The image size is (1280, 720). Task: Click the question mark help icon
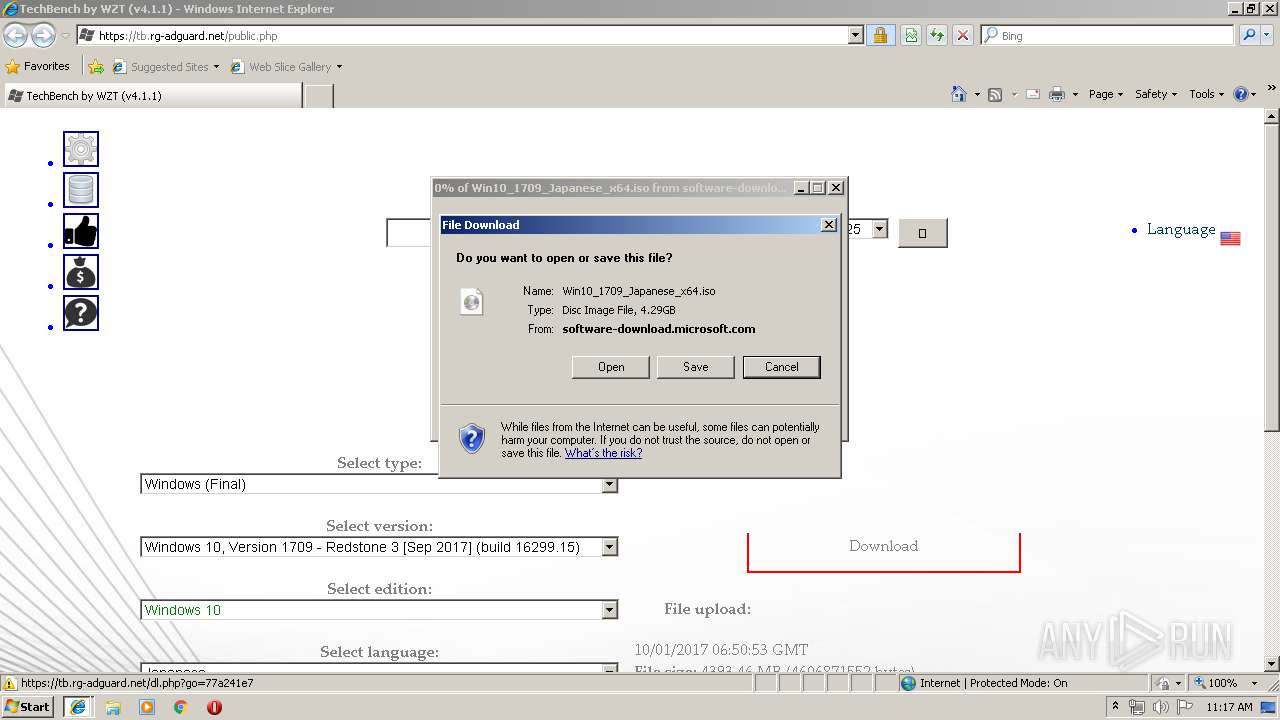tap(81, 313)
